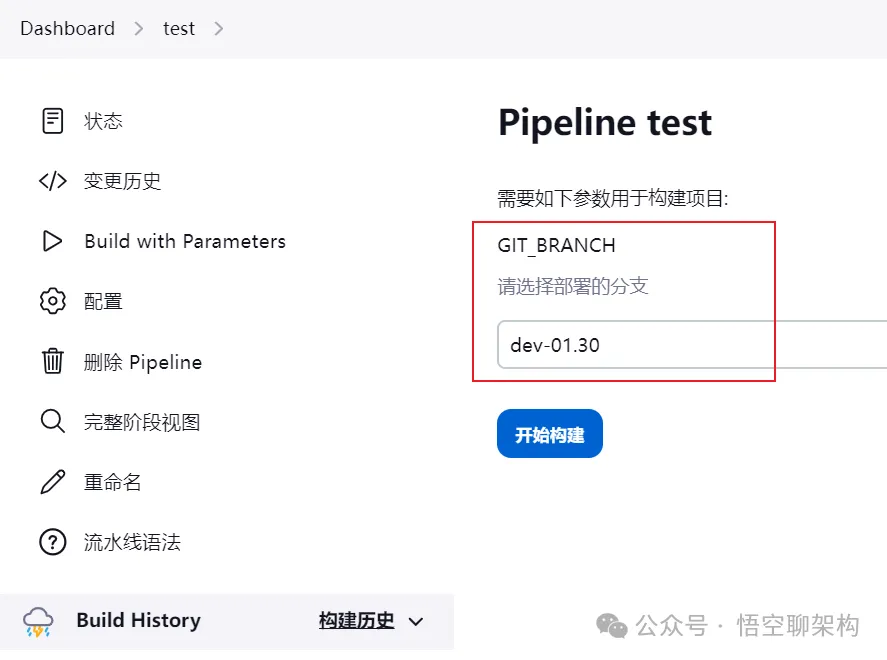Select 配置 from the sidebar menu

pos(105,301)
